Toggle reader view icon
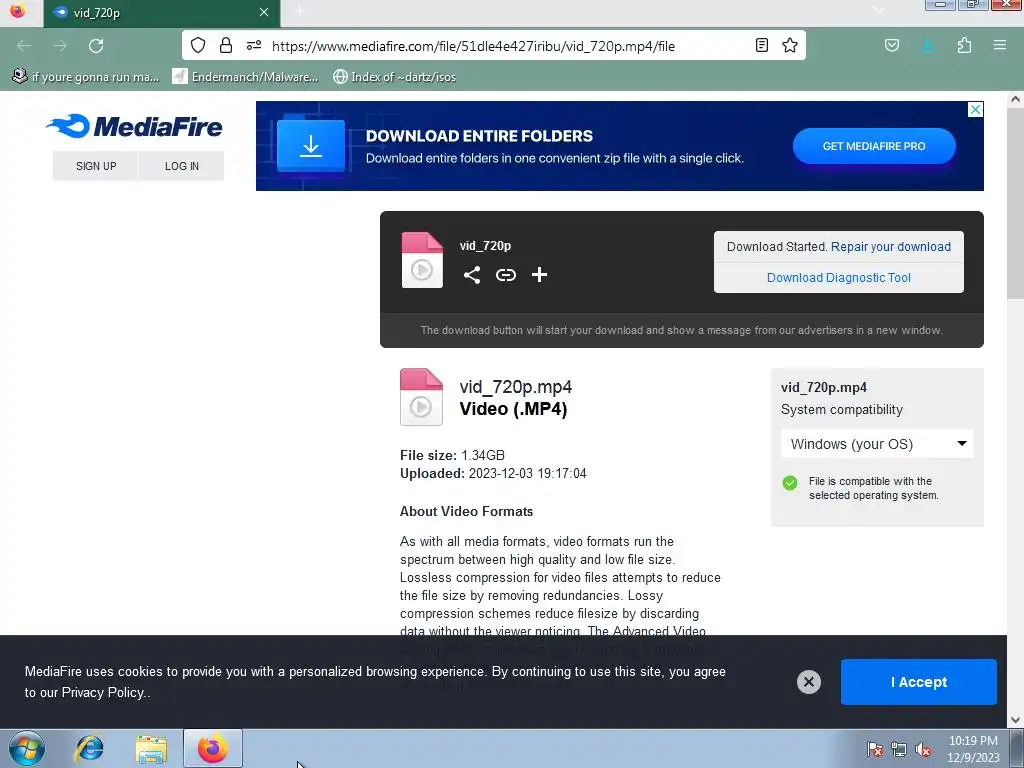Screen dimensions: 1024x768 click(761, 45)
